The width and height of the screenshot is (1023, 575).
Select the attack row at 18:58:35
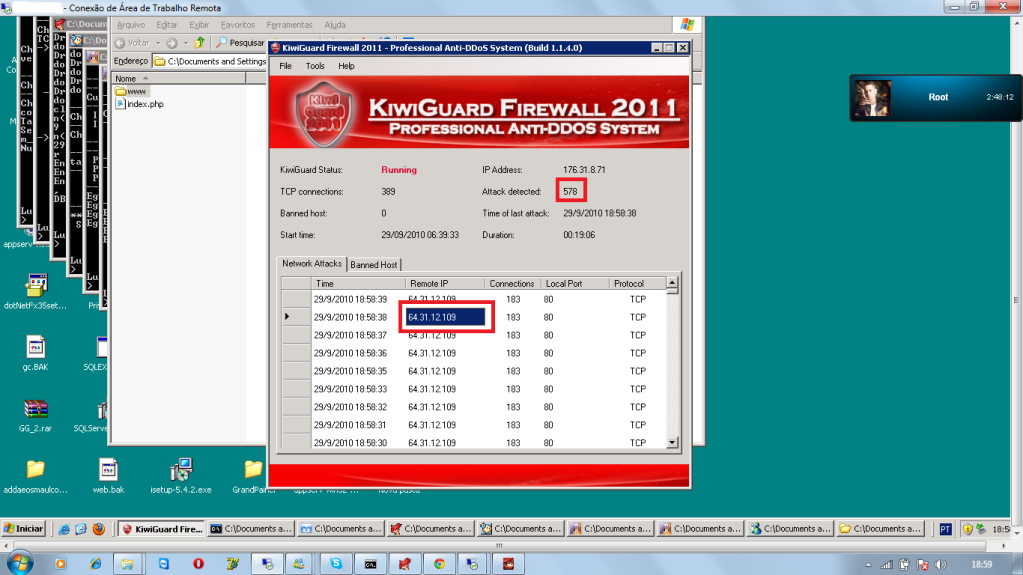point(350,371)
